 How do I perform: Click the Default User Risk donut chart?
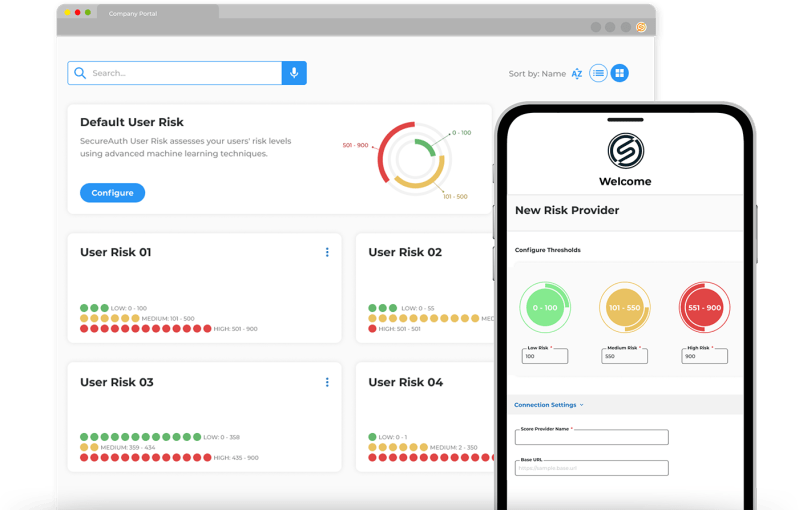point(414,158)
